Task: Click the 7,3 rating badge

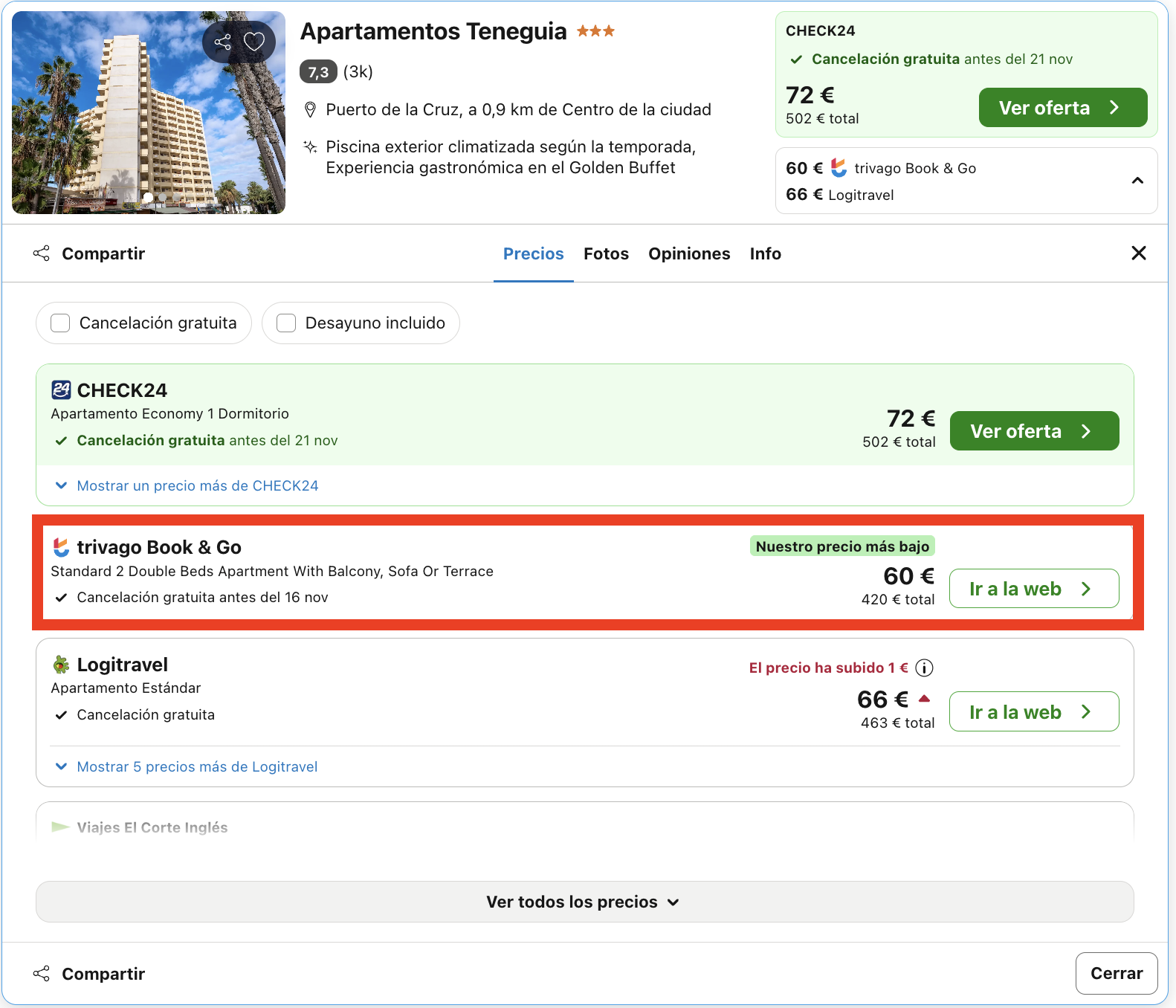Action: (318, 71)
